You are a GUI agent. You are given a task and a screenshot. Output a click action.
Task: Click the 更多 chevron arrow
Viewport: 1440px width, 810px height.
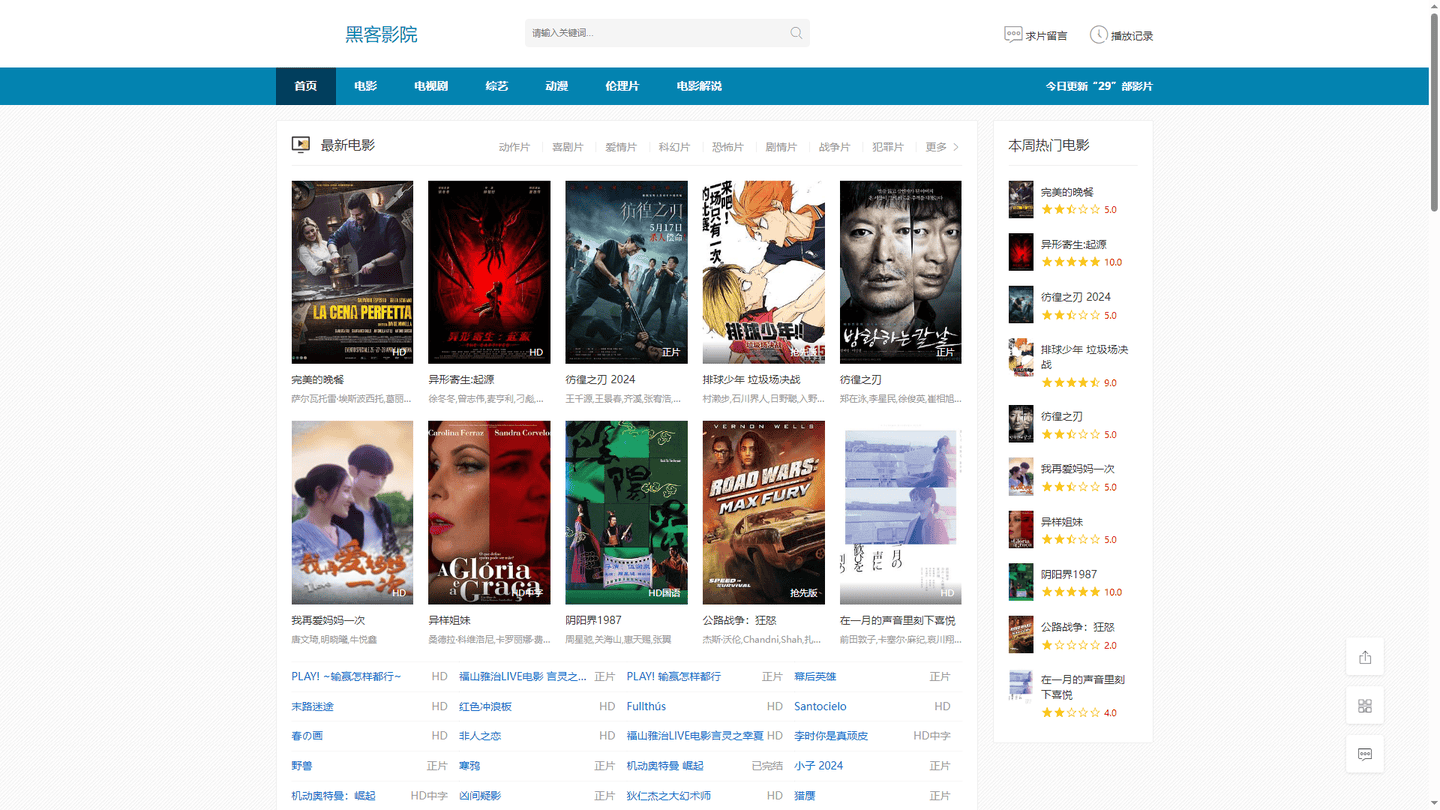click(x=956, y=147)
